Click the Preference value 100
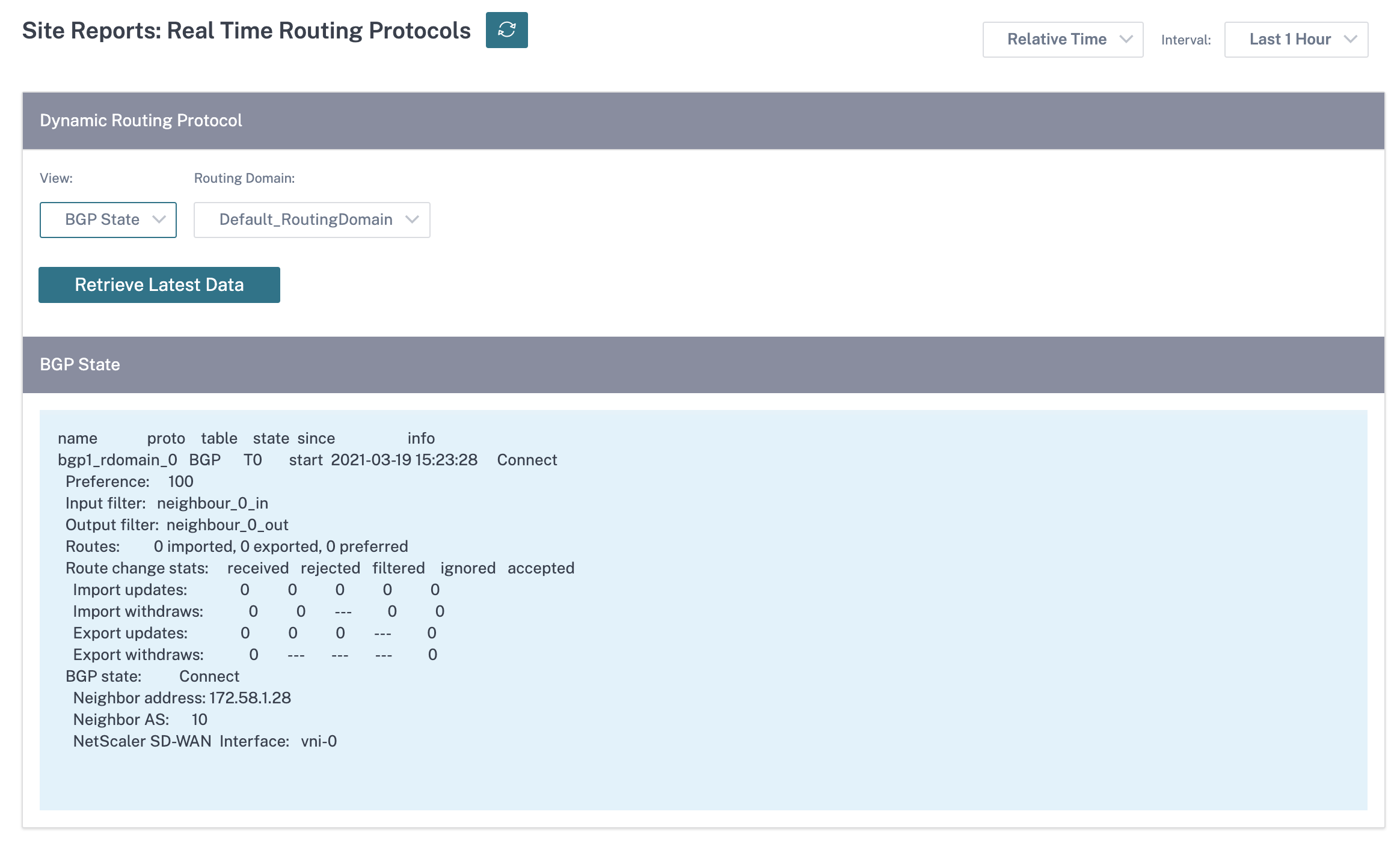 tap(181, 482)
